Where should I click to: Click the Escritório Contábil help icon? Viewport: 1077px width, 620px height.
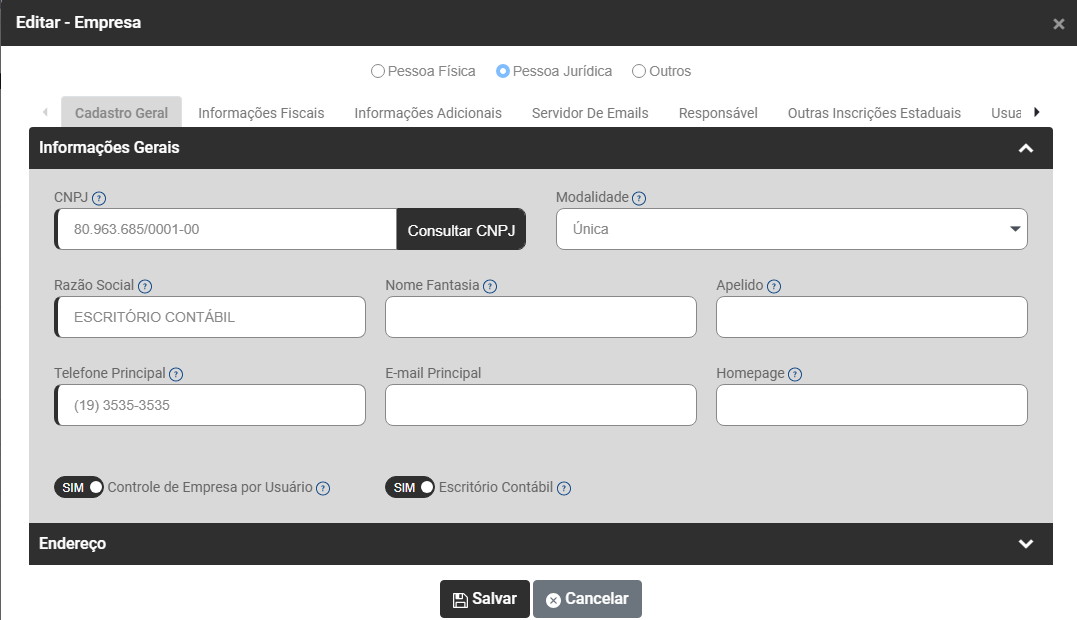(x=564, y=488)
